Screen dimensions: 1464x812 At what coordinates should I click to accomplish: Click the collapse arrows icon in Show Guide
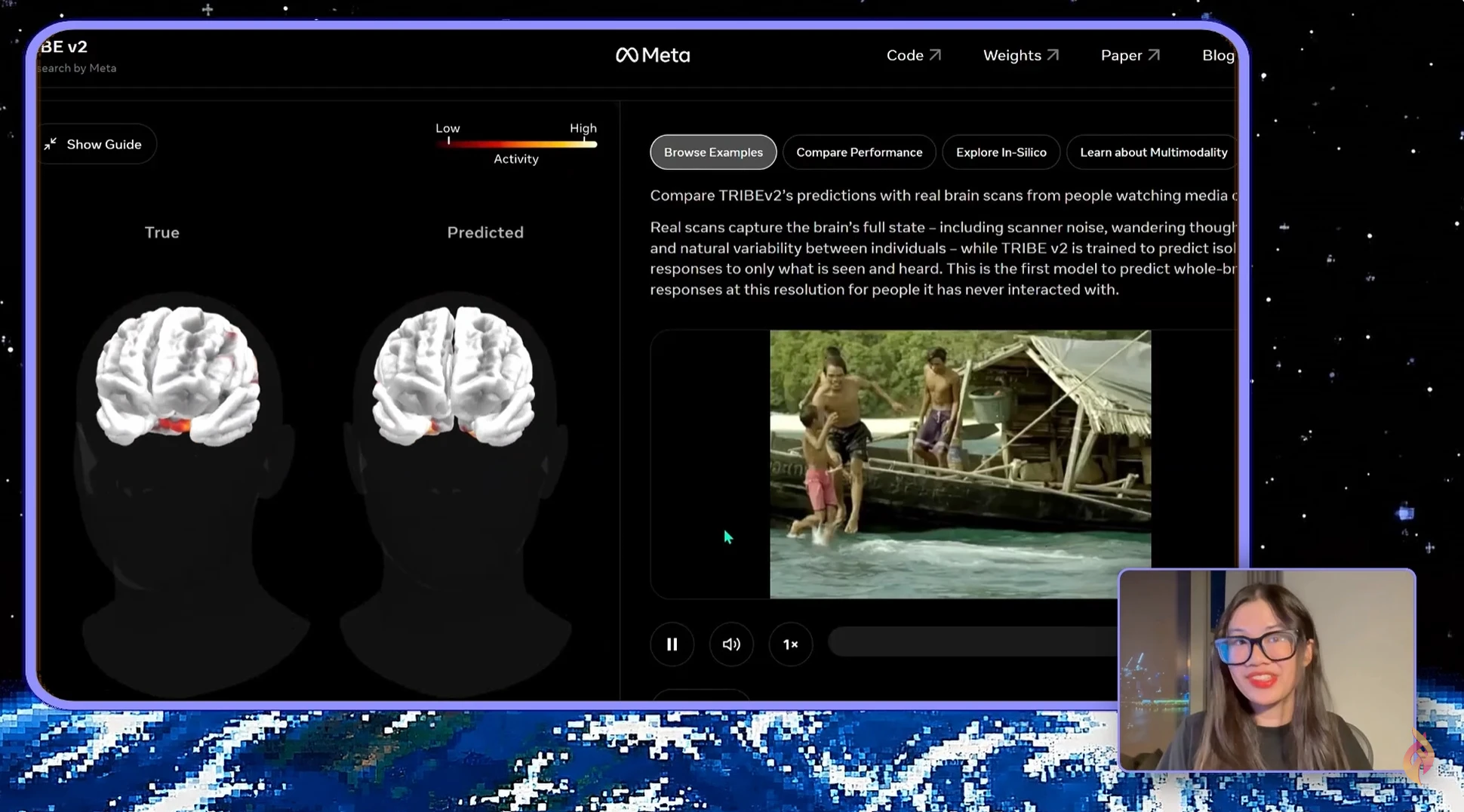click(50, 144)
